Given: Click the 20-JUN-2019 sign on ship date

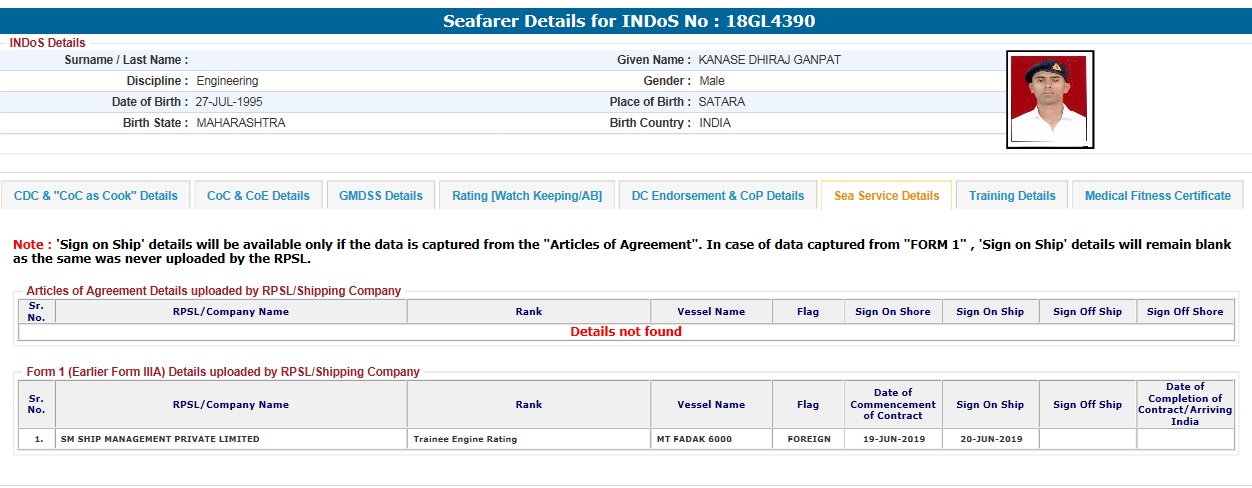Looking at the screenshot, I should [x=990, y=439].
